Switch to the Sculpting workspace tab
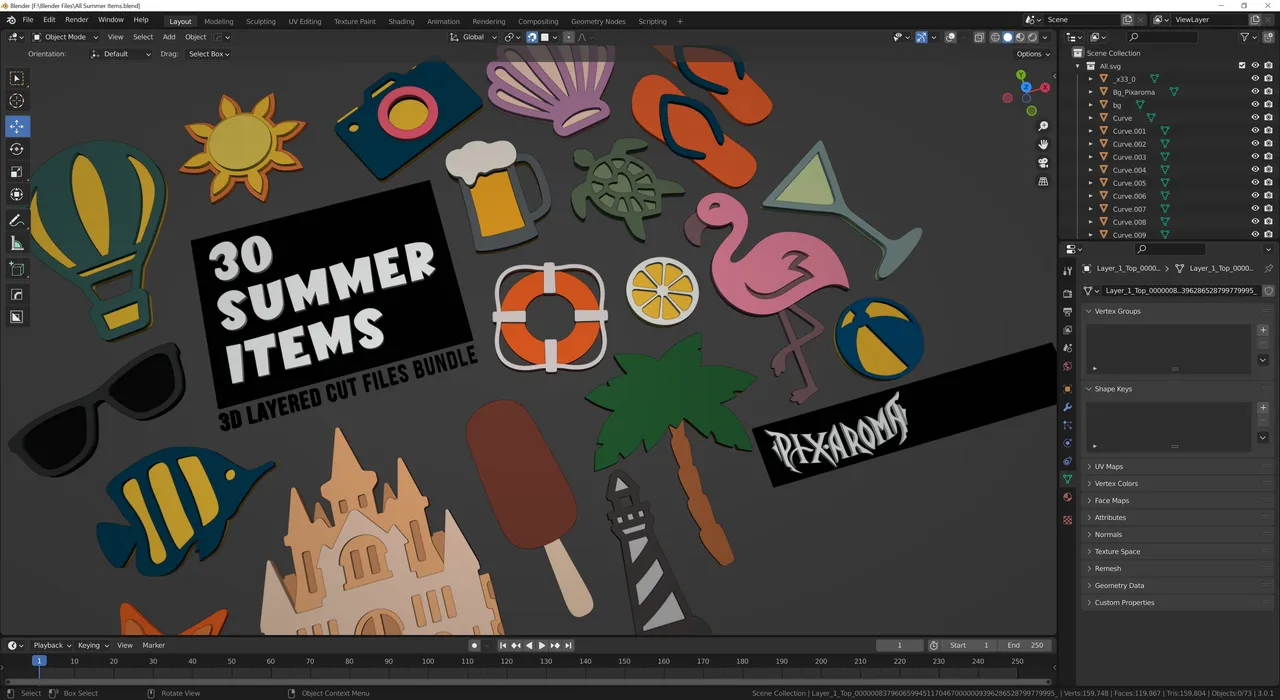 pos(261,21)
